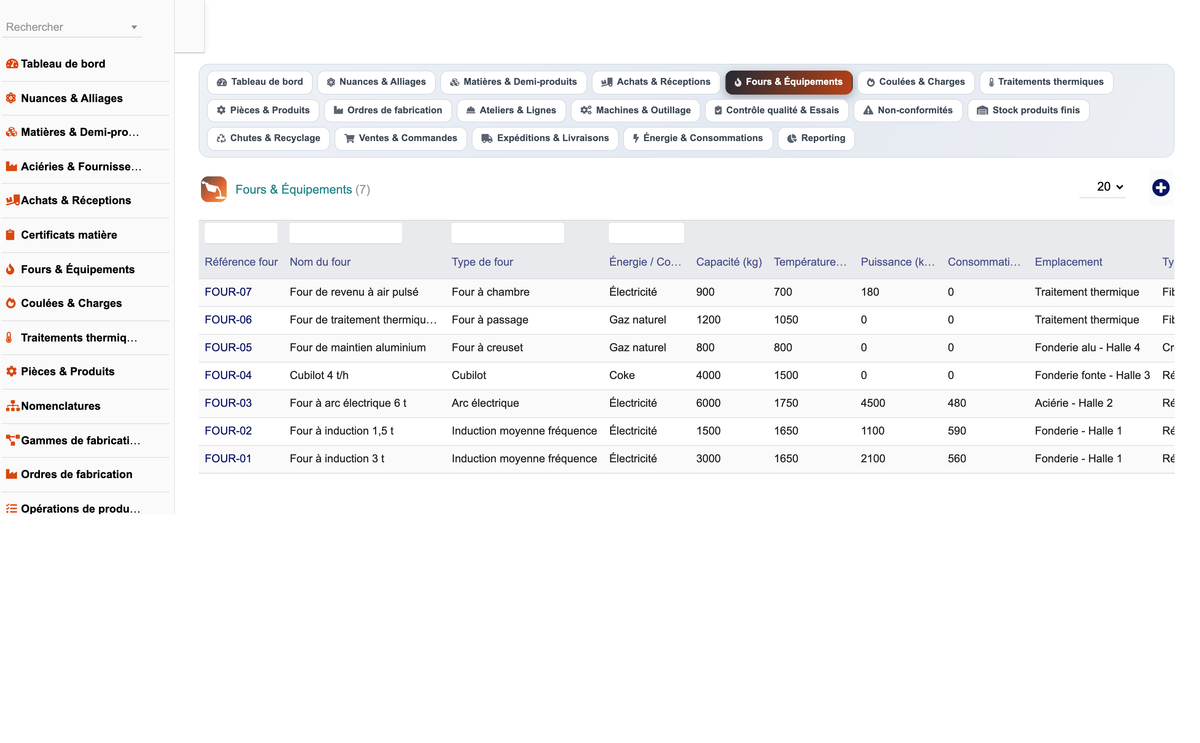The image size is (1200, 743).
Task: Select the Machines & Outillage tab
Action: pos(635,110)
